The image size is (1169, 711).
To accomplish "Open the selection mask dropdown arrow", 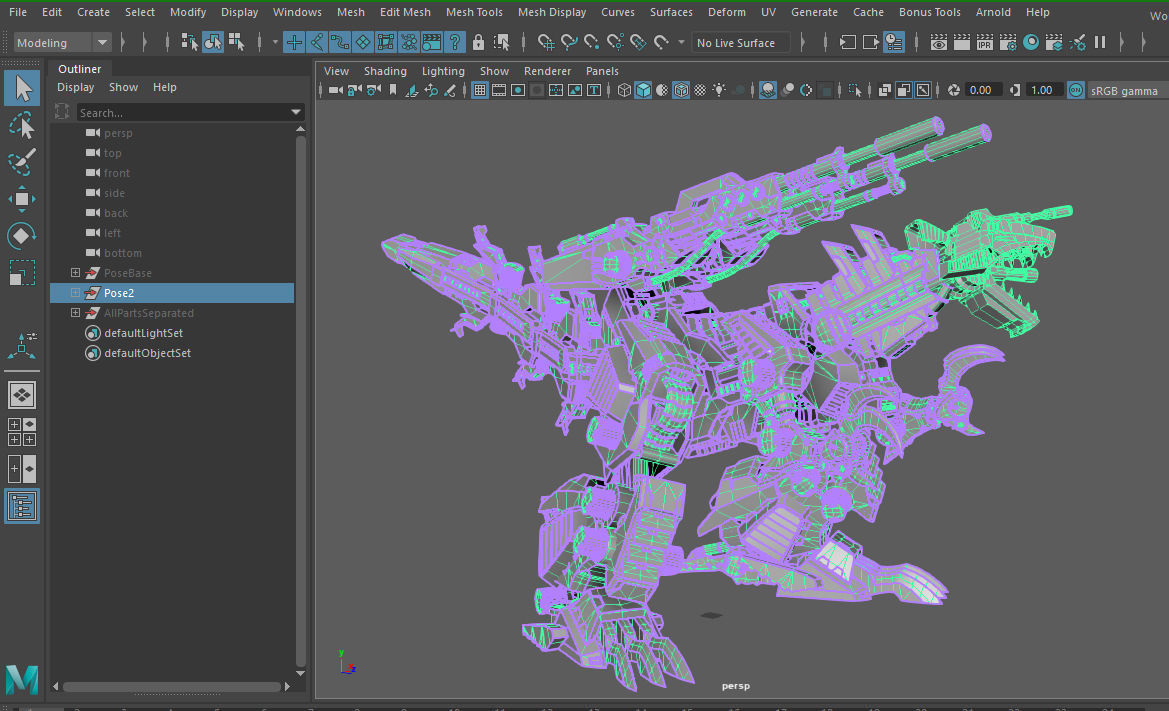I will pos(275,42).
